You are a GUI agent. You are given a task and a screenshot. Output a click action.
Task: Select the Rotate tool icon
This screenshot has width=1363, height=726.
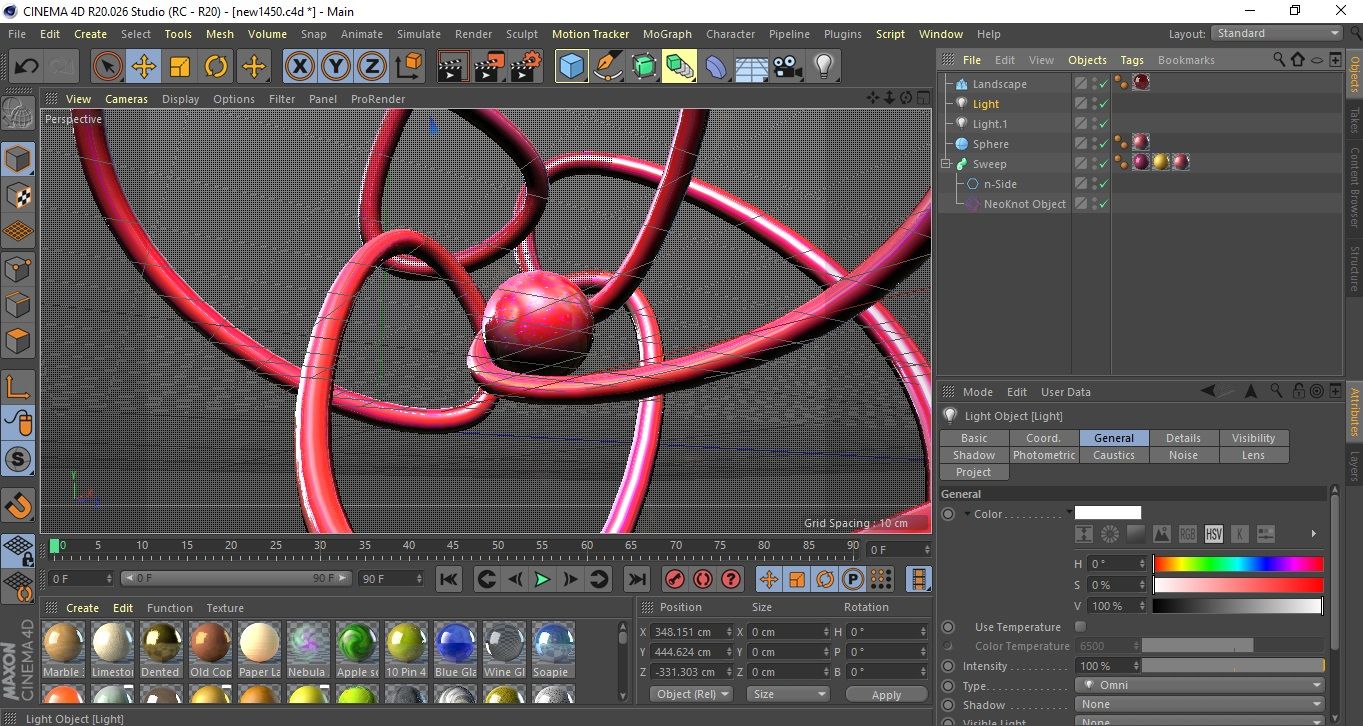pos(216,67)
